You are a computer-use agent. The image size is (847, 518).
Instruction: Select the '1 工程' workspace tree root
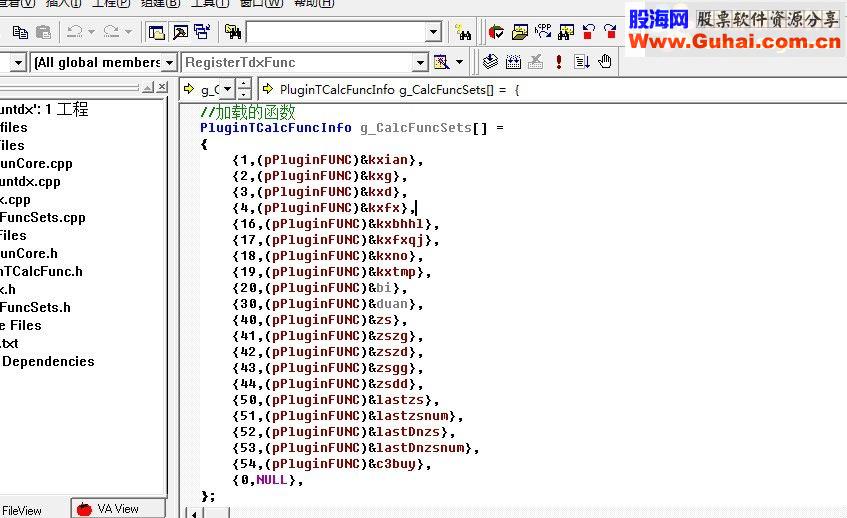point(44,110)
